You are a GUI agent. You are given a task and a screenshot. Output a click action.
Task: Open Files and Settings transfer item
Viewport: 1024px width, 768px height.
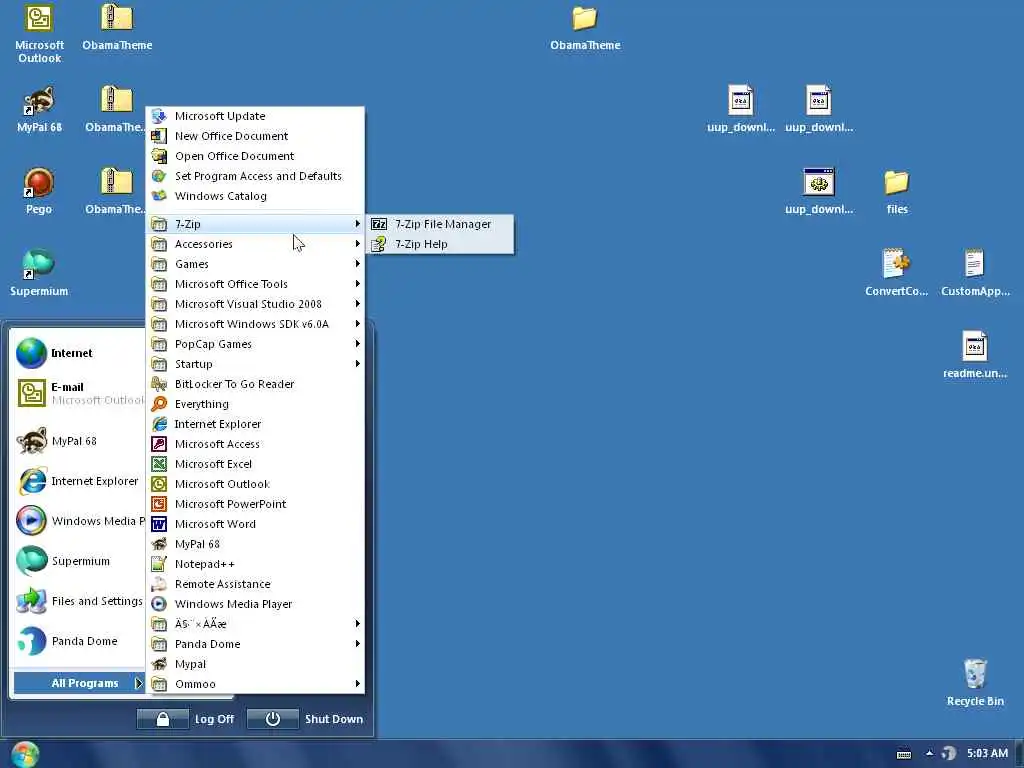[x=78, y=601]
